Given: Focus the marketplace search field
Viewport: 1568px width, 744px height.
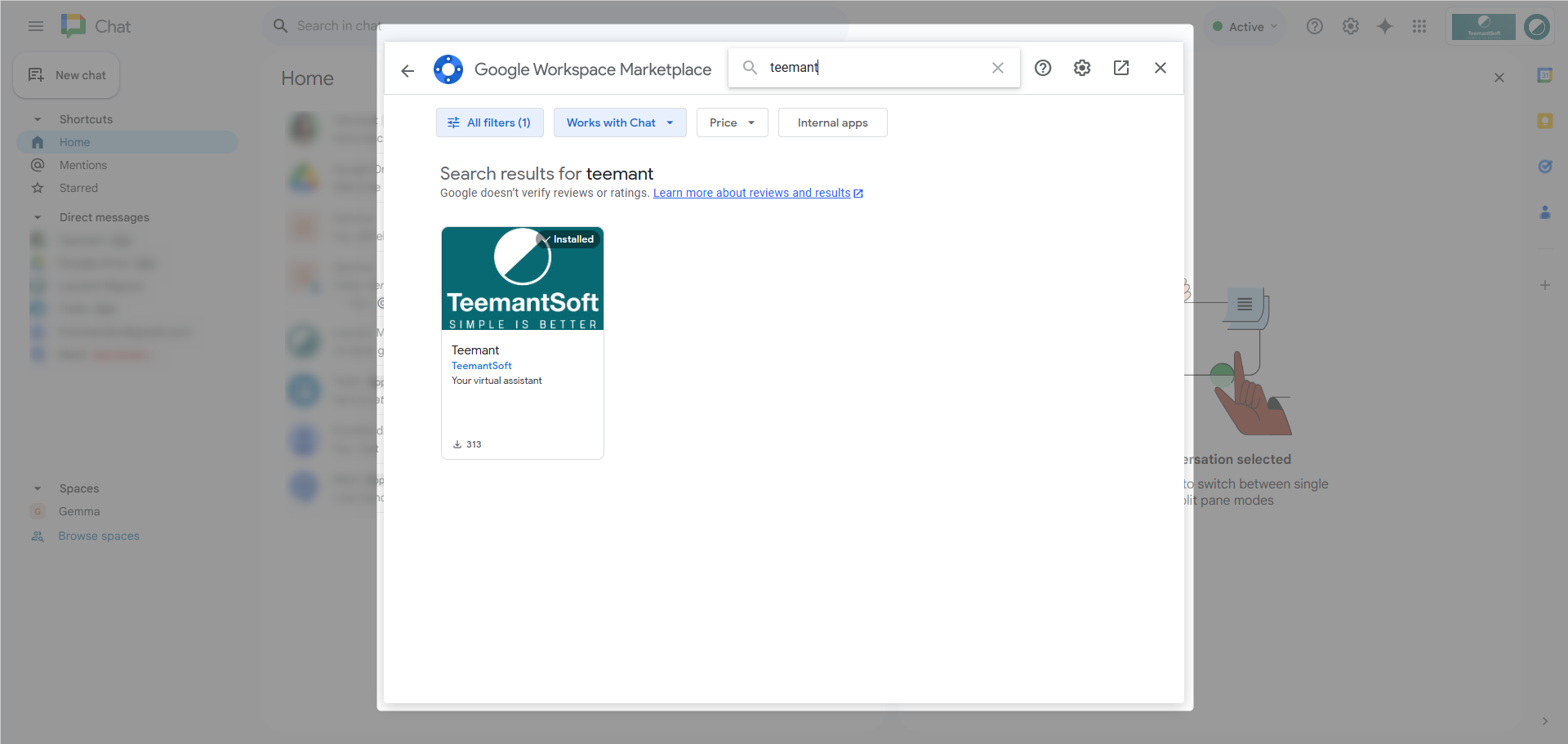Looking at the screenshot, I should point(874,68).
